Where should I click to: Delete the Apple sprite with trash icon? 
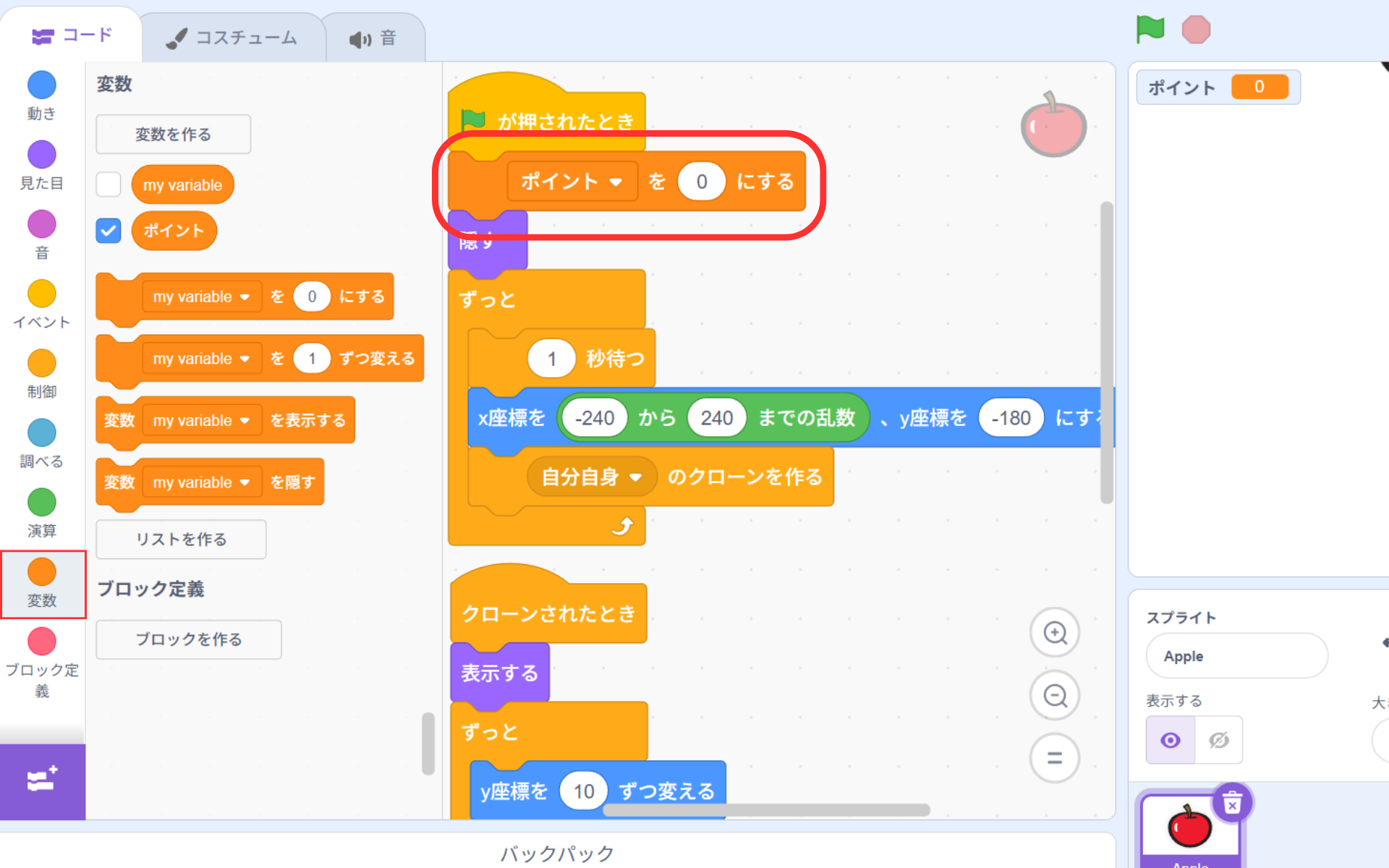point(1232,803)
